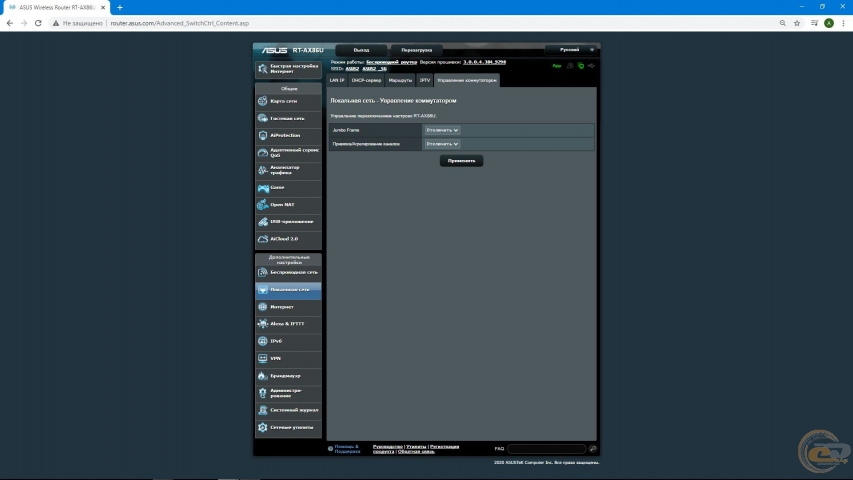The image size is (853, 480).
Task: Go back in the browser
Action: [x=10, y=23]
